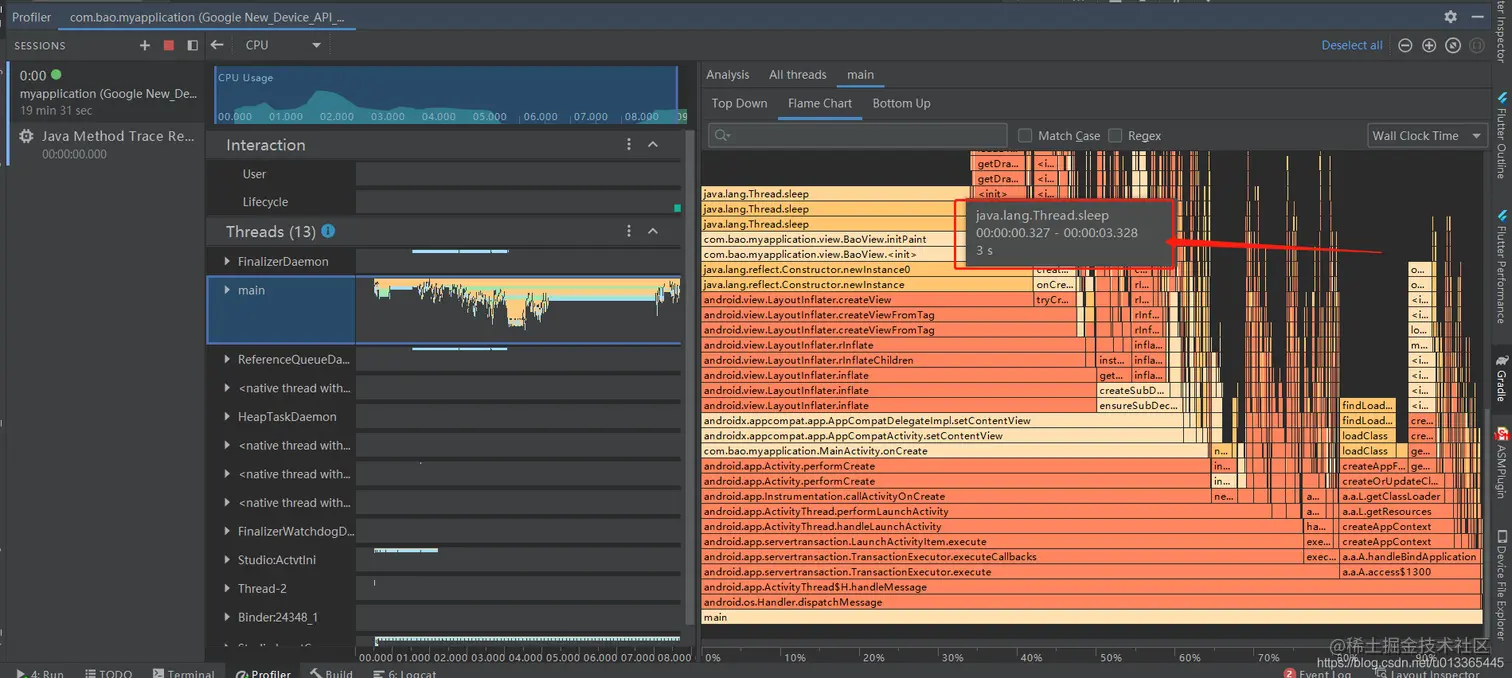
Task: Expand the Binder:24348_1 thread
Action: [227, 618]
